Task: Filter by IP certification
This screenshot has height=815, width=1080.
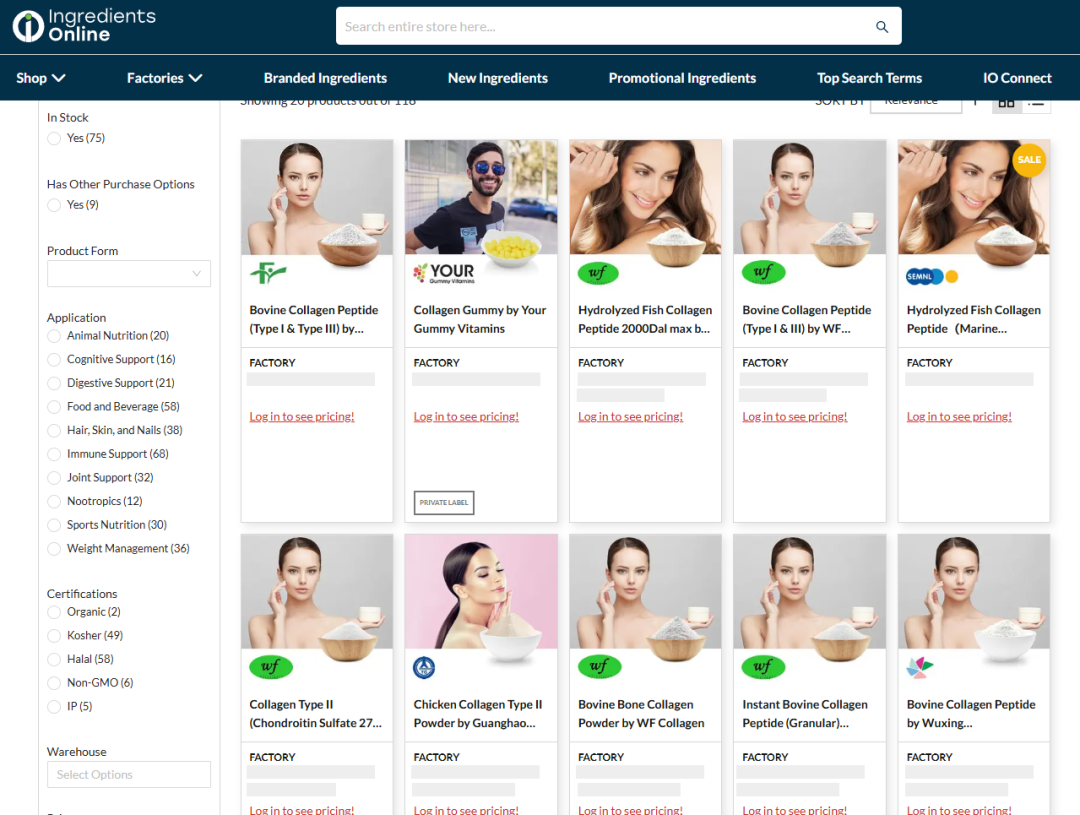Action: pos(54,707)
